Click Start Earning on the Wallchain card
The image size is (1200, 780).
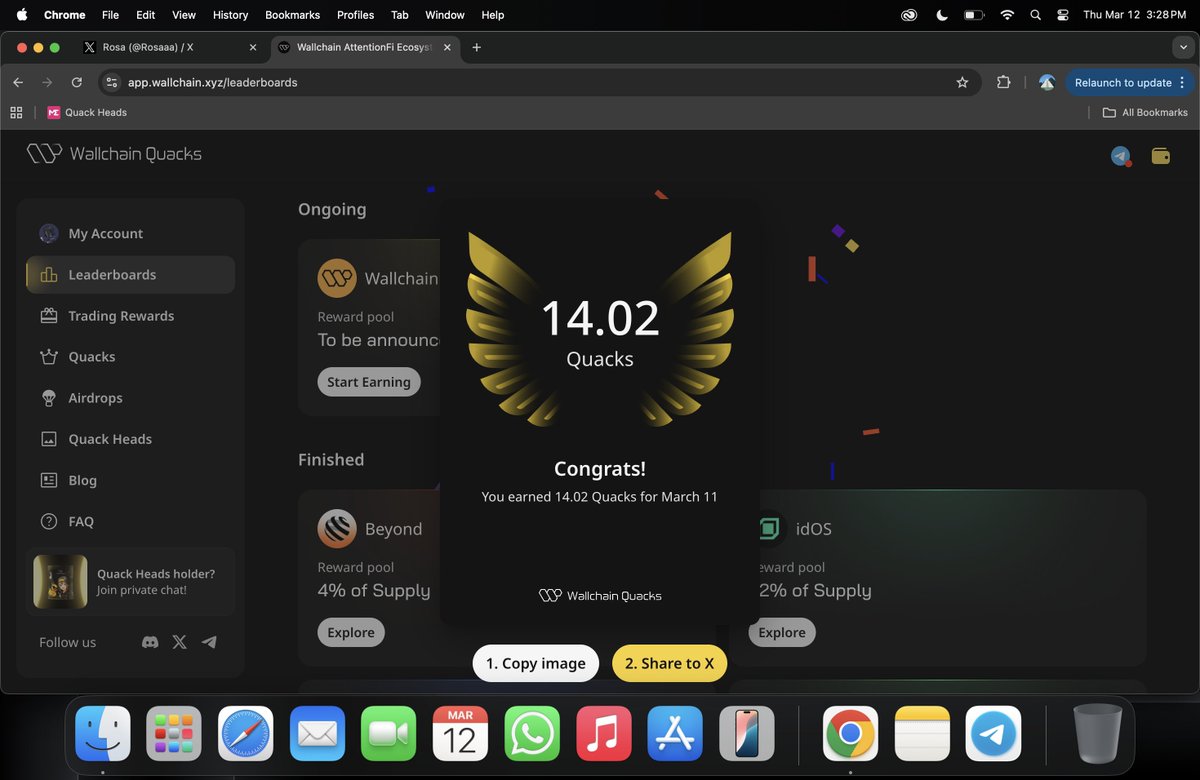tap(369, 382)
